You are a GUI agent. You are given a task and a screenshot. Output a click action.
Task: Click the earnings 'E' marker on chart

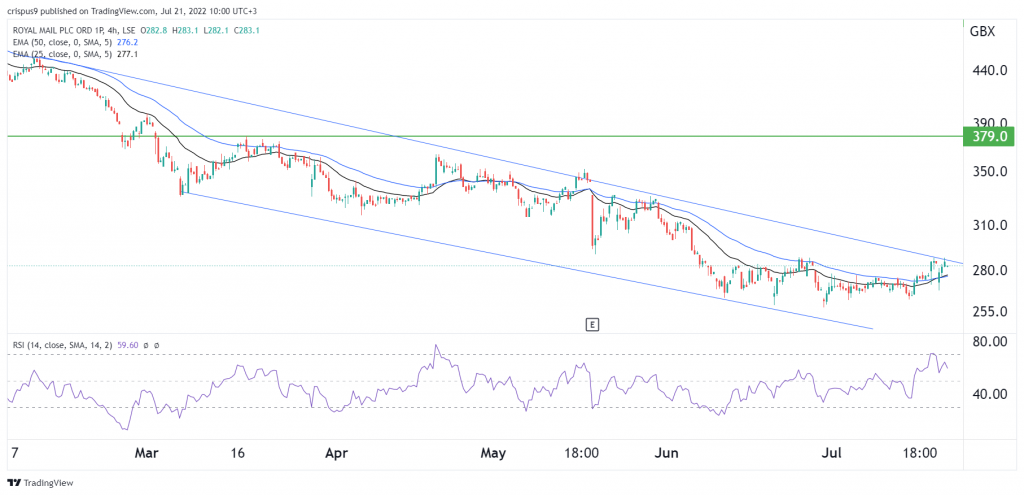pyautogui.click(x=592, y=324)
